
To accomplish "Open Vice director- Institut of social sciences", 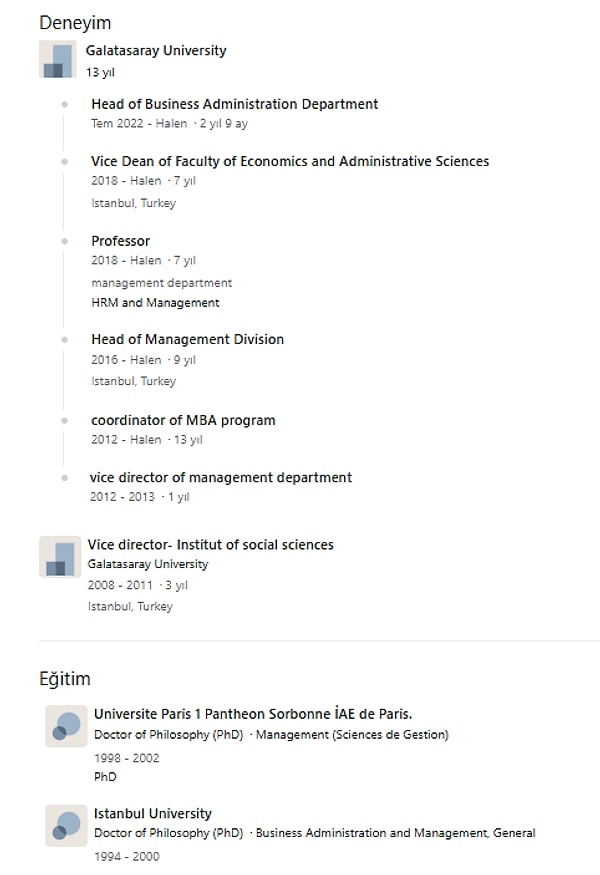I will tap(210, 545).
